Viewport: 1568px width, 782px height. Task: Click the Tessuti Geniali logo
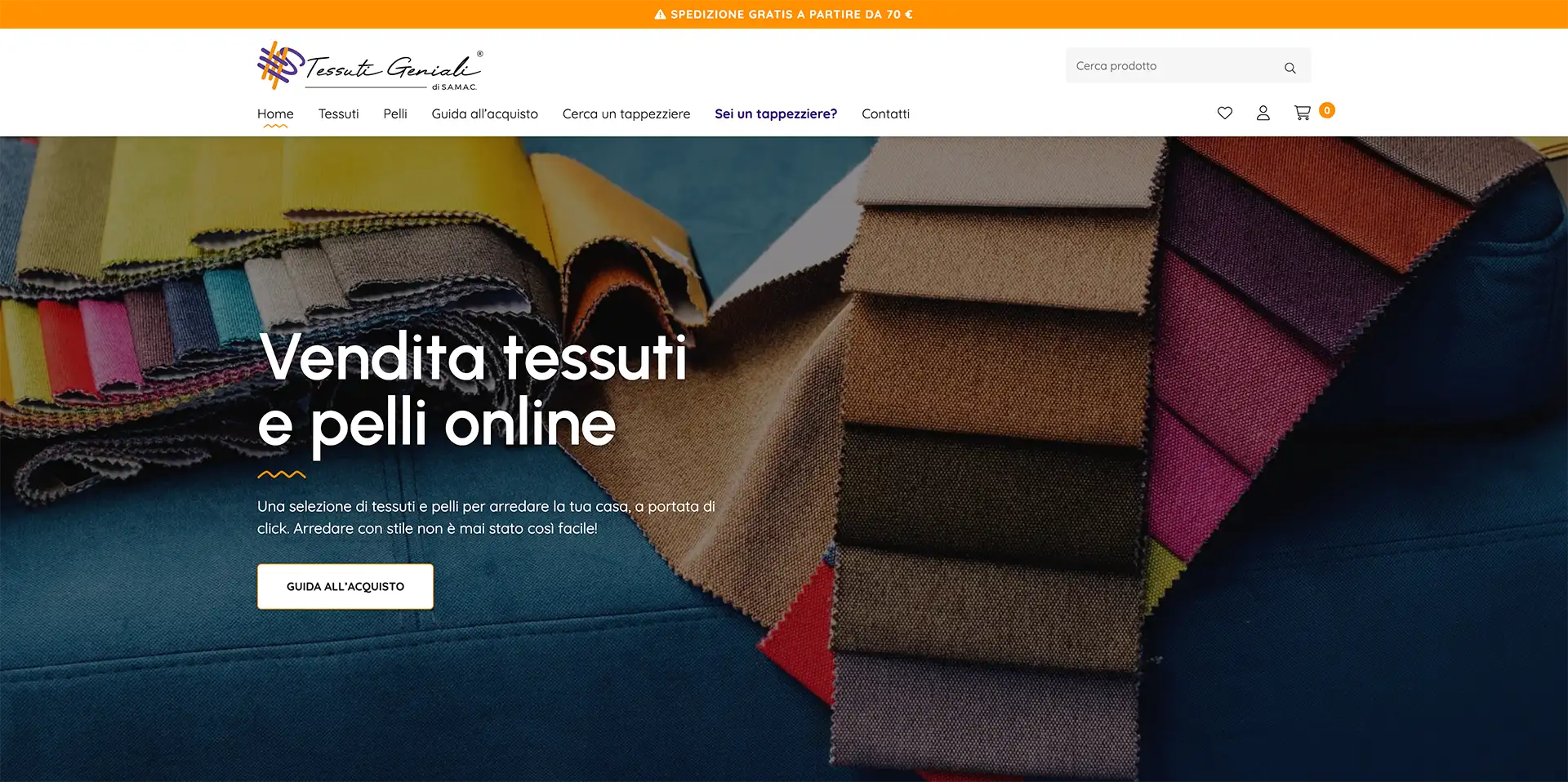(x=370, y=65)
